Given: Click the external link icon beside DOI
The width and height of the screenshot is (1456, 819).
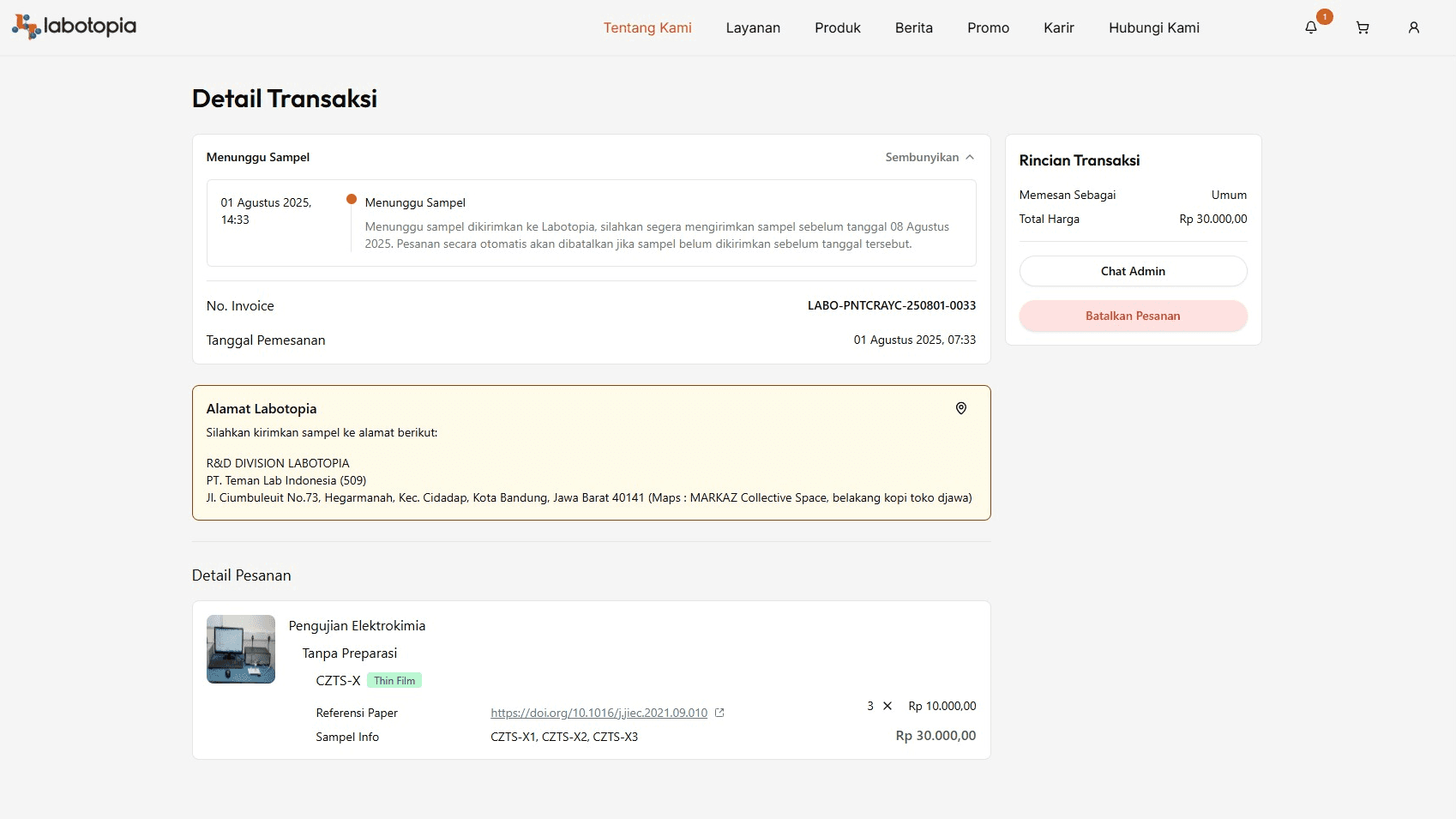Looking at the screenshot, I should [719, 713].
